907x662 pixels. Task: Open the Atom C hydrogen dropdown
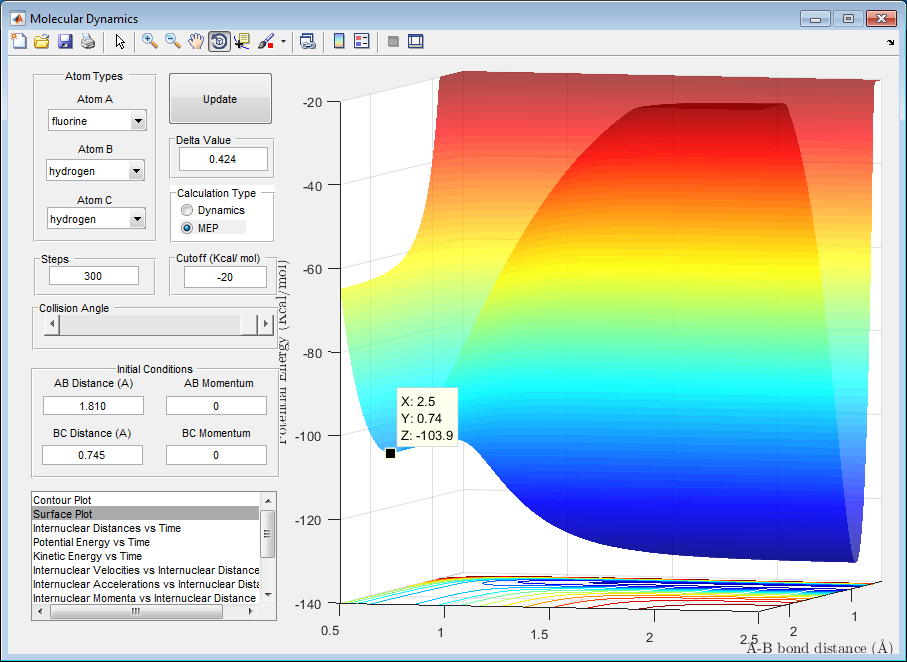[97, 219]
